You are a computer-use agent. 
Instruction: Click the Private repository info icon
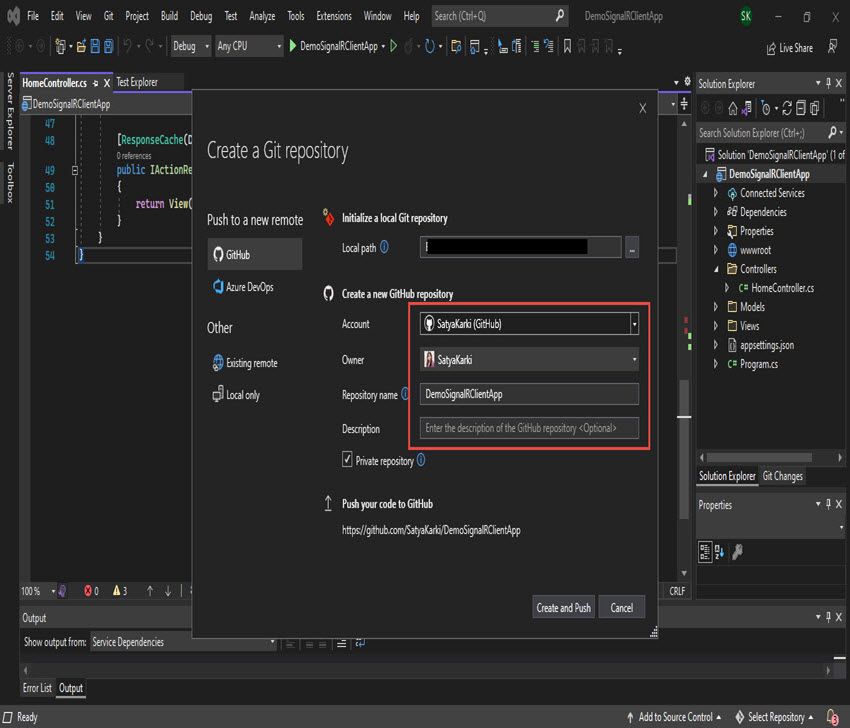[421, 460]
